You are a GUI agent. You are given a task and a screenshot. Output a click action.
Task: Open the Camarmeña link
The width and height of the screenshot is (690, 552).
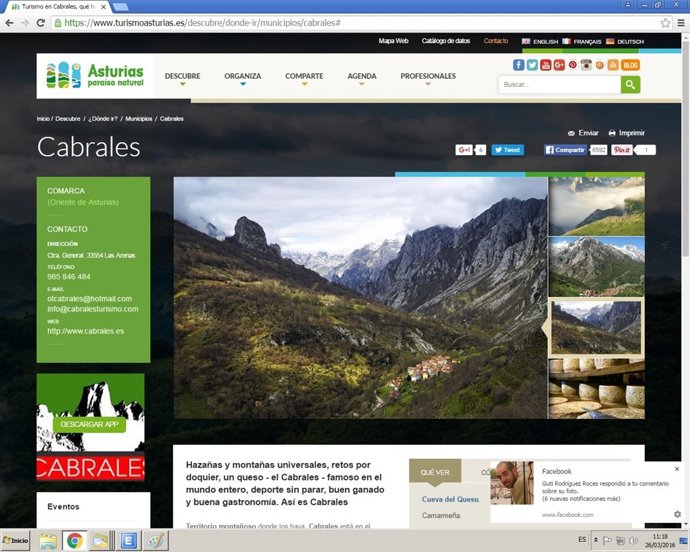(x=441, y=515)
